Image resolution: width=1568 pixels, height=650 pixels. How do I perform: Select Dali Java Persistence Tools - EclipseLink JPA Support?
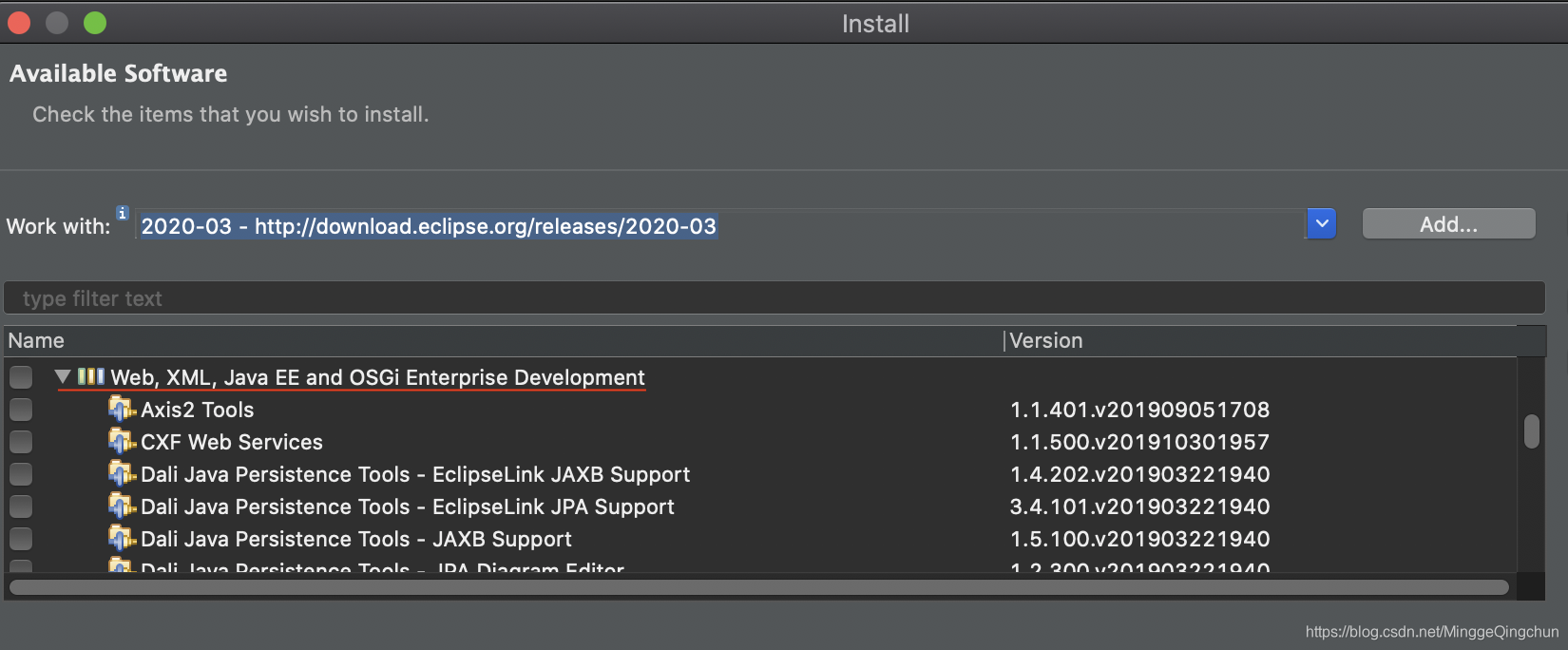pos(760,507)
